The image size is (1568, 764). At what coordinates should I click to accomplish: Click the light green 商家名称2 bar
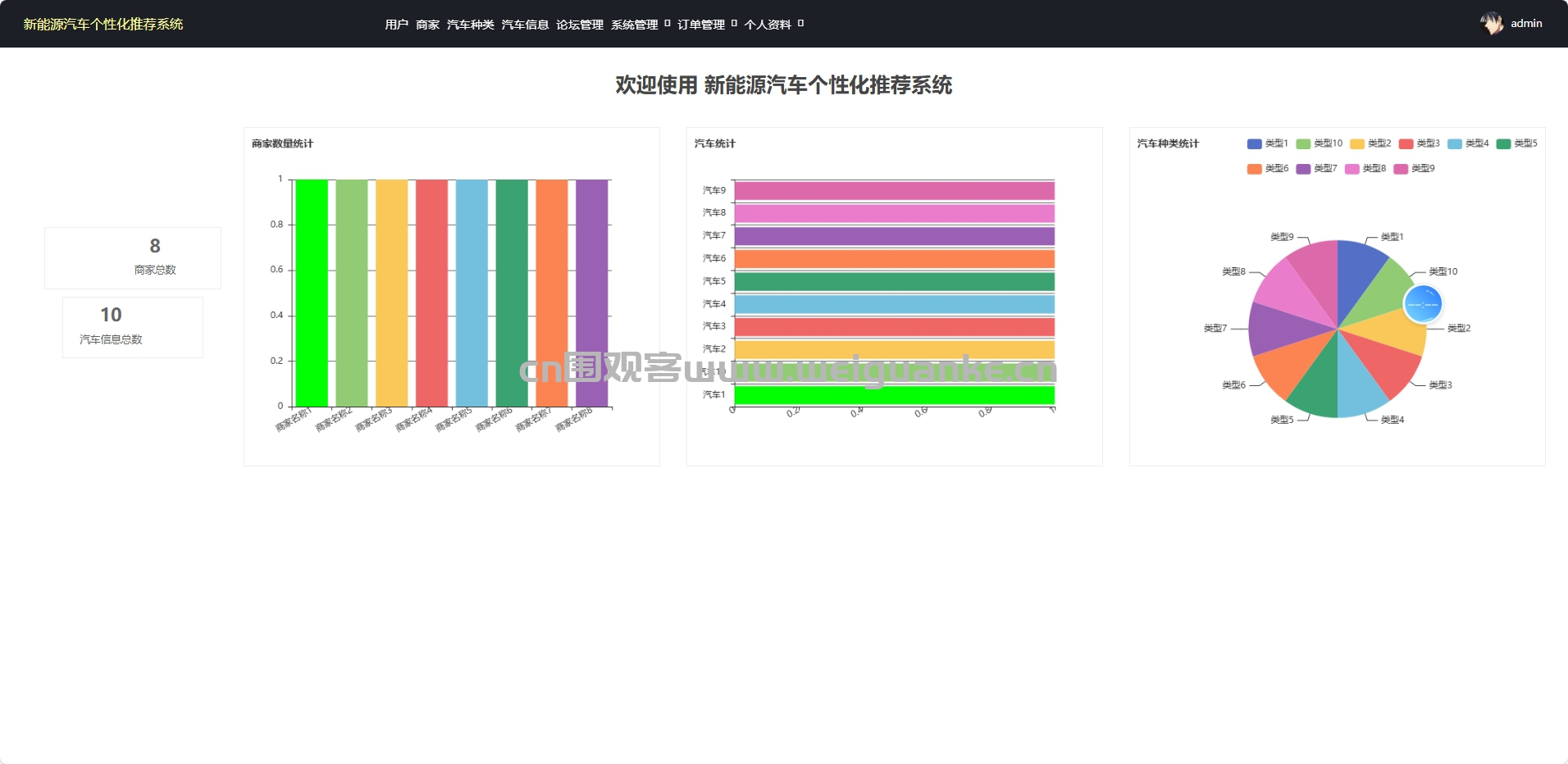coord(352,293)
